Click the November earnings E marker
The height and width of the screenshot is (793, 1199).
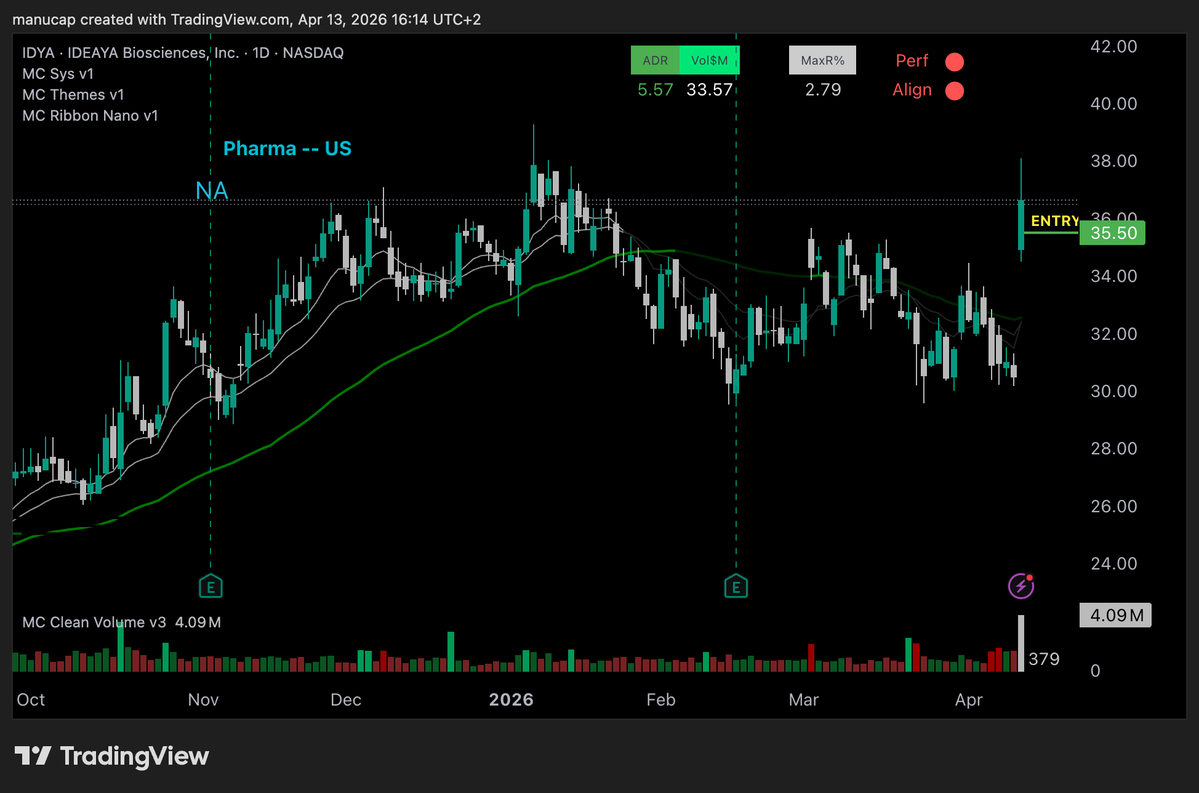(210, 587)
